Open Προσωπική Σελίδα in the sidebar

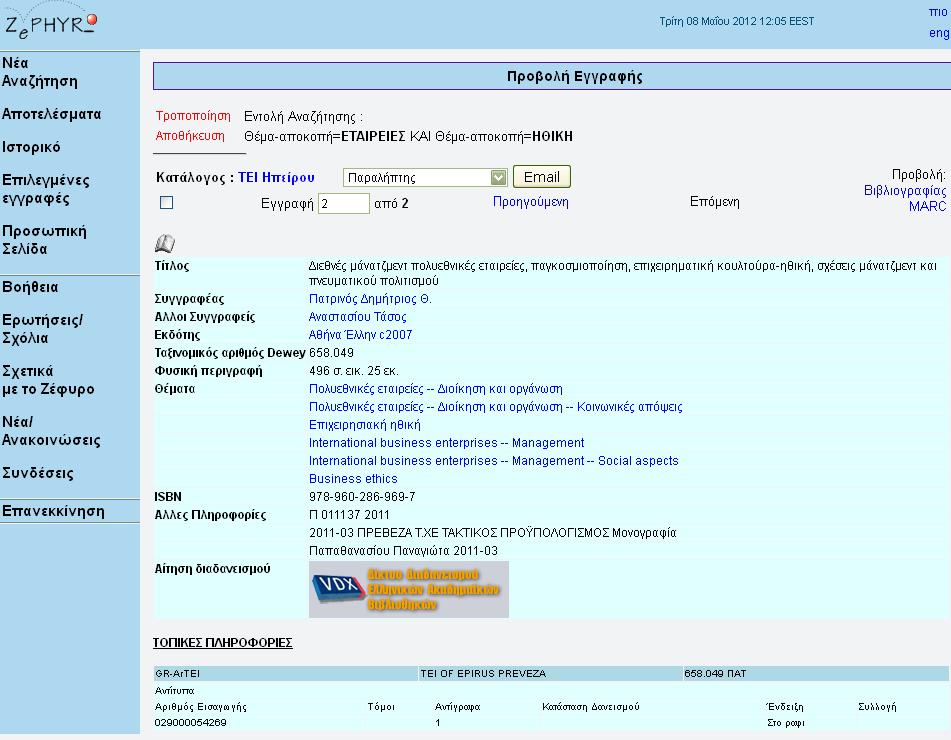[x=44, y=240]
